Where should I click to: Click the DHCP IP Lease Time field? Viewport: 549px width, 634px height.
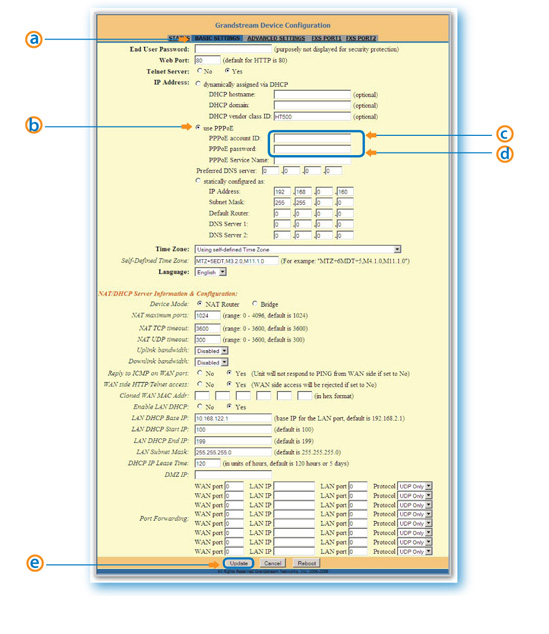[207, 463]
